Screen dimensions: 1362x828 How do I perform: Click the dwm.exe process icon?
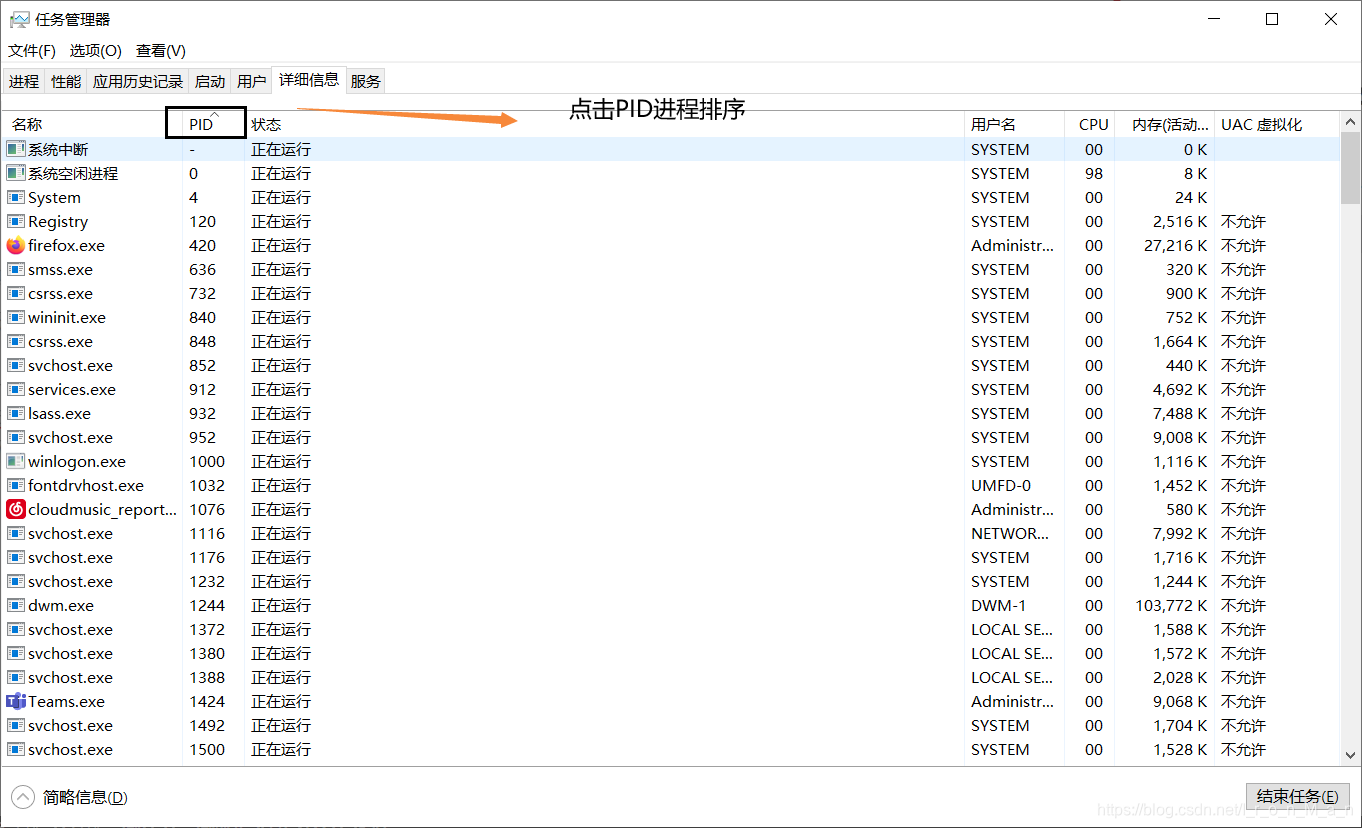15,605
